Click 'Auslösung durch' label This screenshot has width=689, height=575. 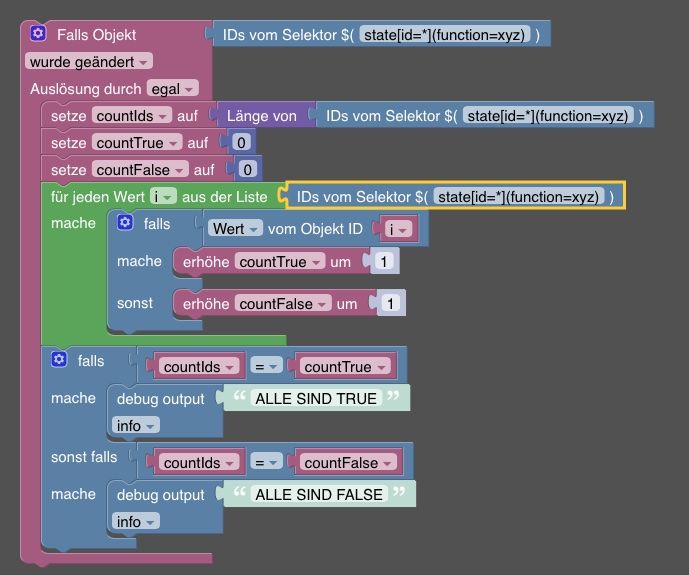[x=86, y=89]
